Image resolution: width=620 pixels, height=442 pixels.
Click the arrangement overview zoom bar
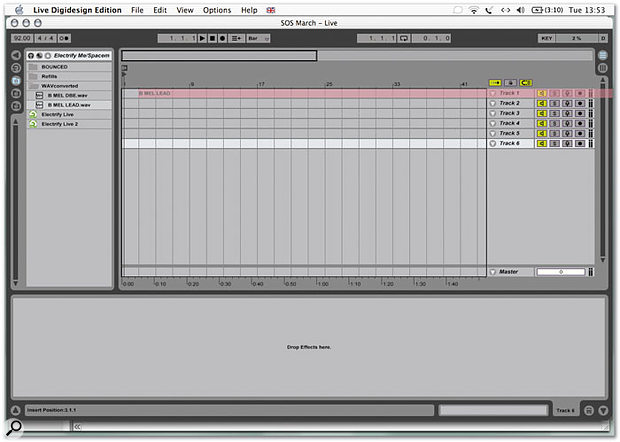tap(219, 55)
